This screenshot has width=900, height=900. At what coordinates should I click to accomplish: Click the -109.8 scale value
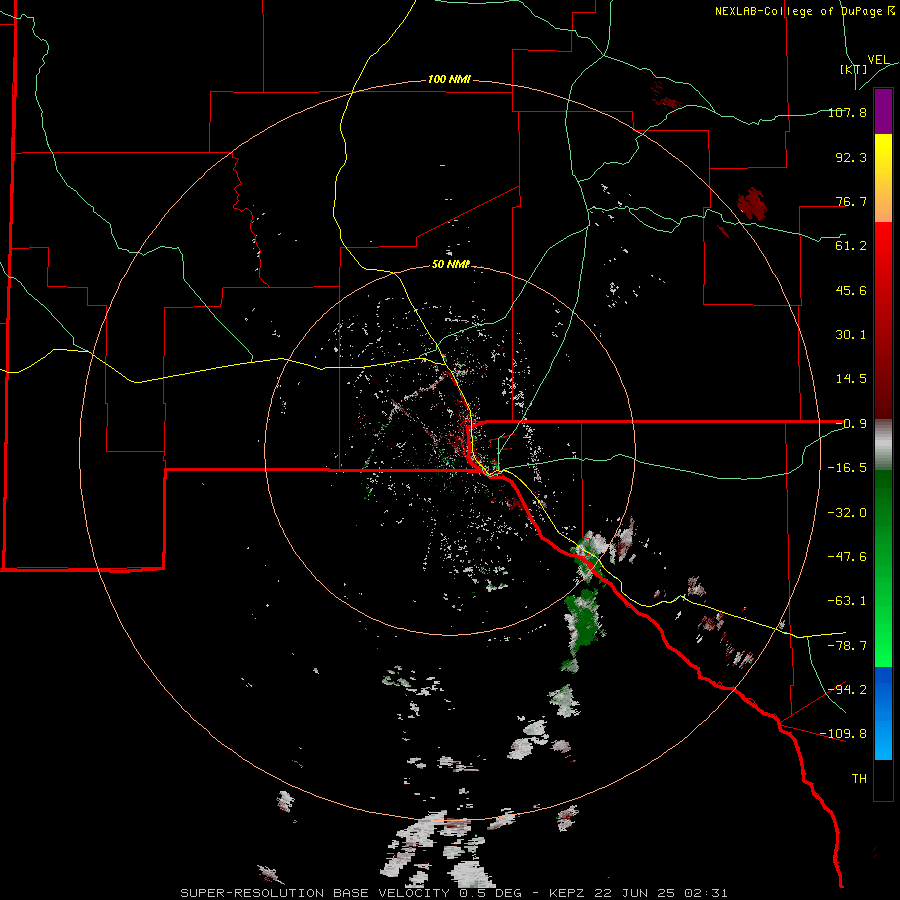[x=844, y=734]
